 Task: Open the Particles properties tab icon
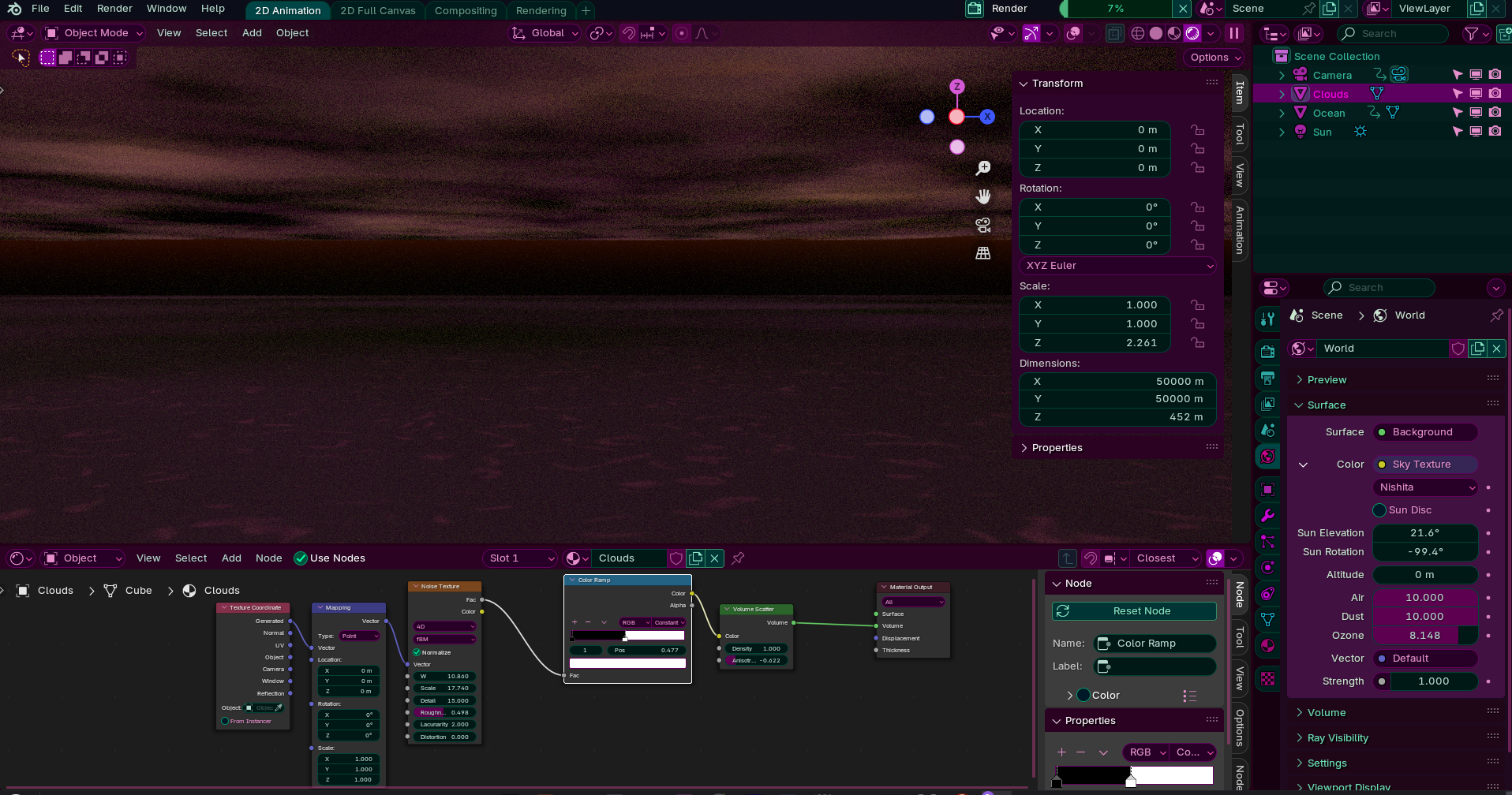1268,541
